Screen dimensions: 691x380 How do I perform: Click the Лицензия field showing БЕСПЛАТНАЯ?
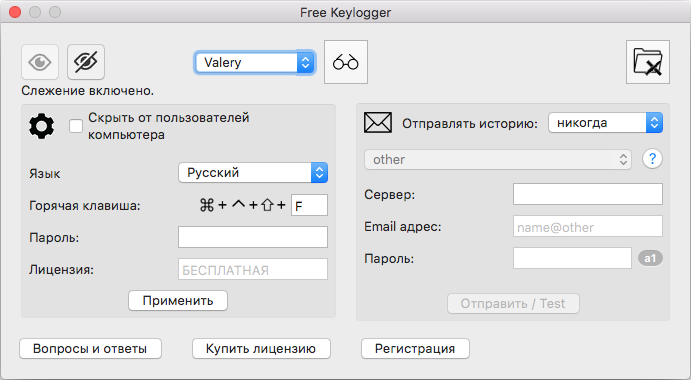[253, 269]
